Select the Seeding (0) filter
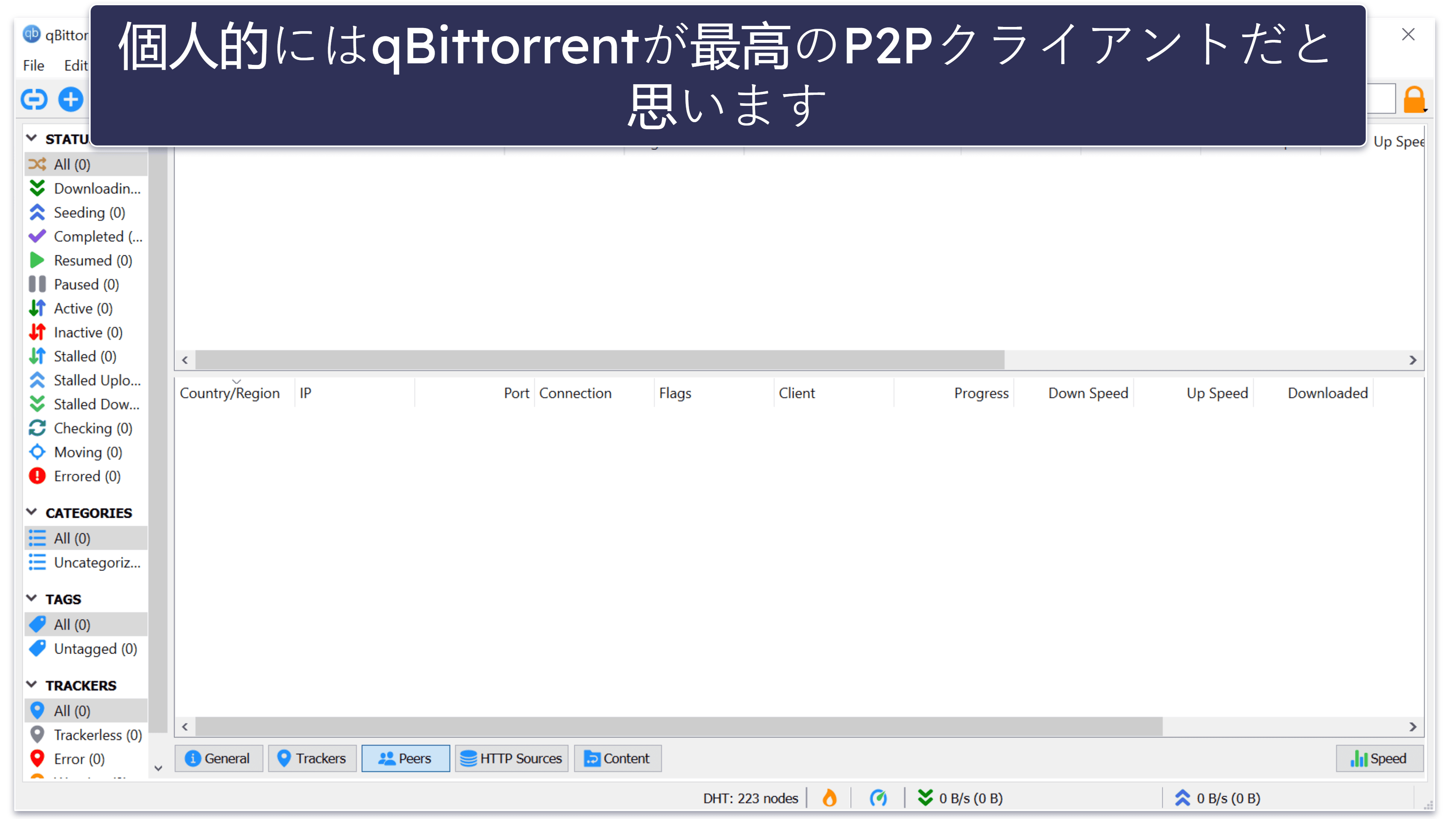The height and width of the screenshot is (819, 1456). pos(86,212)
